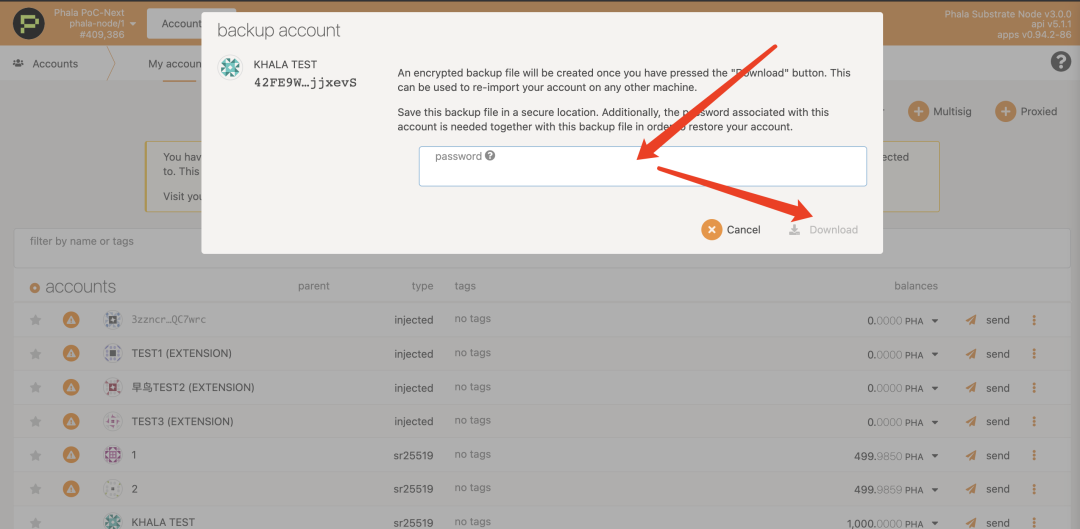Click the Download button
The image size is (1080, 529).
(x=823, y=230)
